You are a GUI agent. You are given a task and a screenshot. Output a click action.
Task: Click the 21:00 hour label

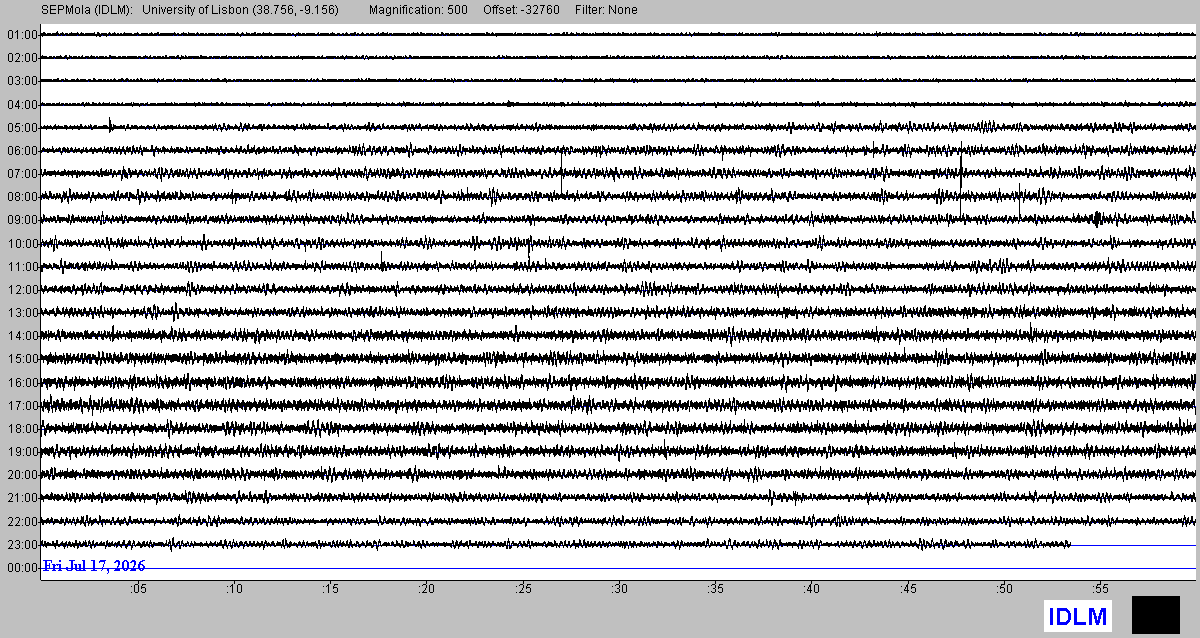tap(22, 498)
